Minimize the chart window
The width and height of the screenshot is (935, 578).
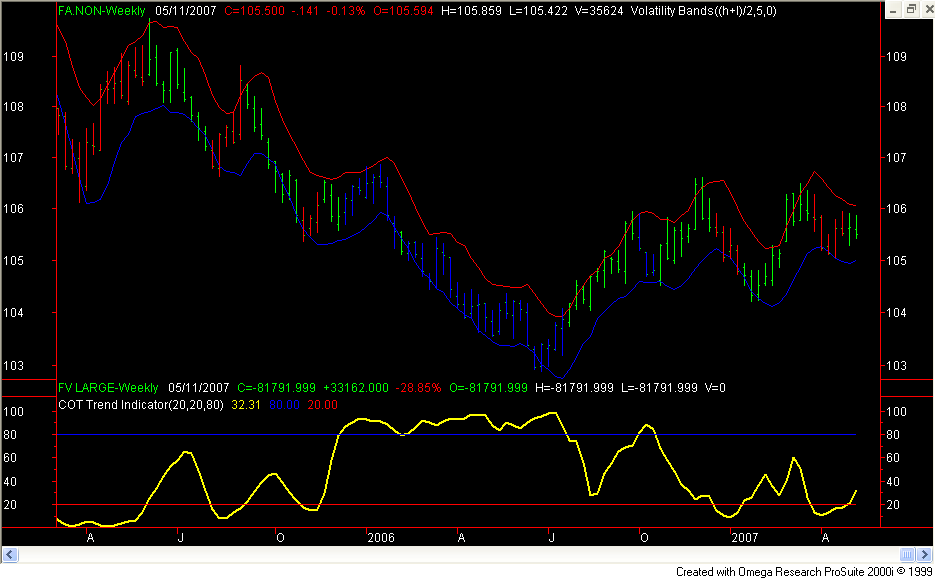click(893, 10)
